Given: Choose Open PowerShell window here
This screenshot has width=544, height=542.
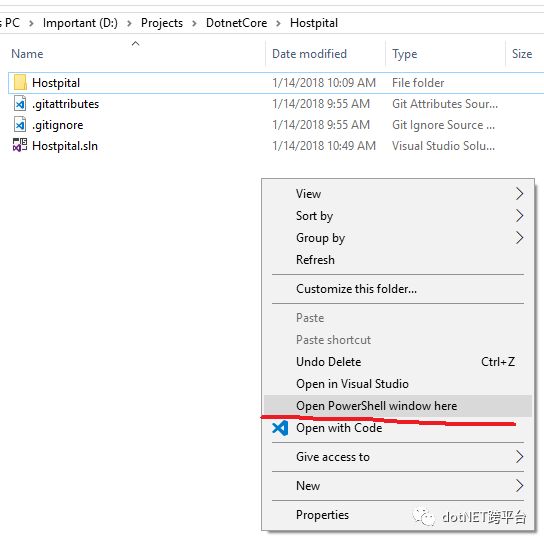Looking at the screenshot, I should pos(398,406).
